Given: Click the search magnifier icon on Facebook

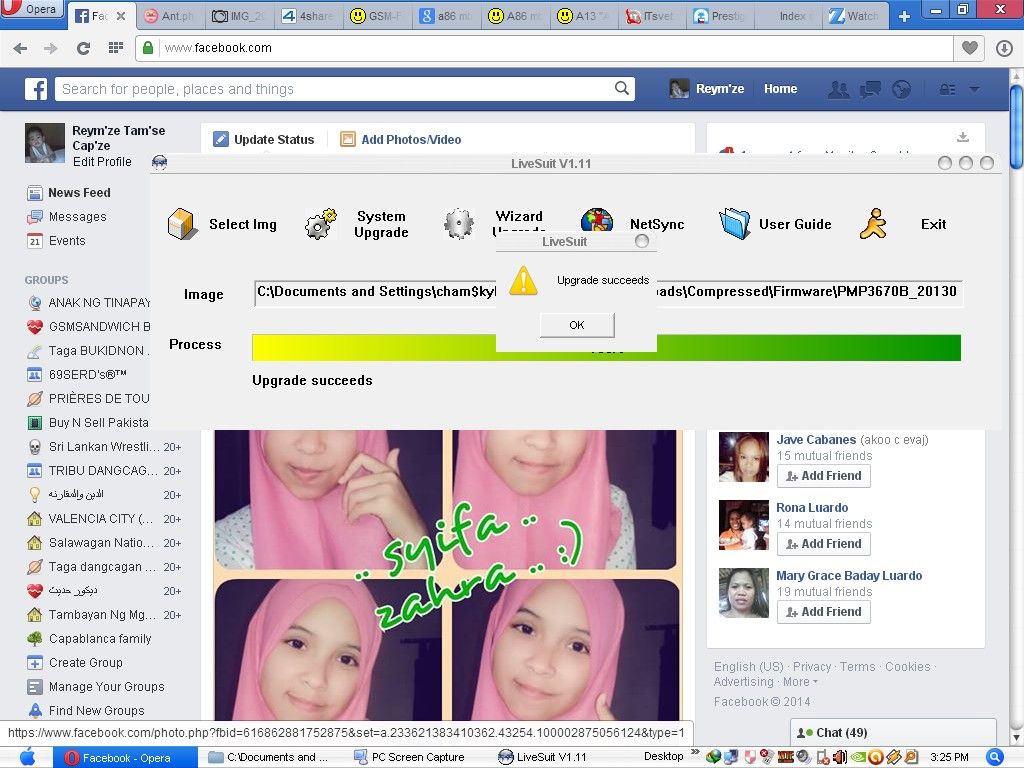Looking at the screenshot, I should [622, 88].
